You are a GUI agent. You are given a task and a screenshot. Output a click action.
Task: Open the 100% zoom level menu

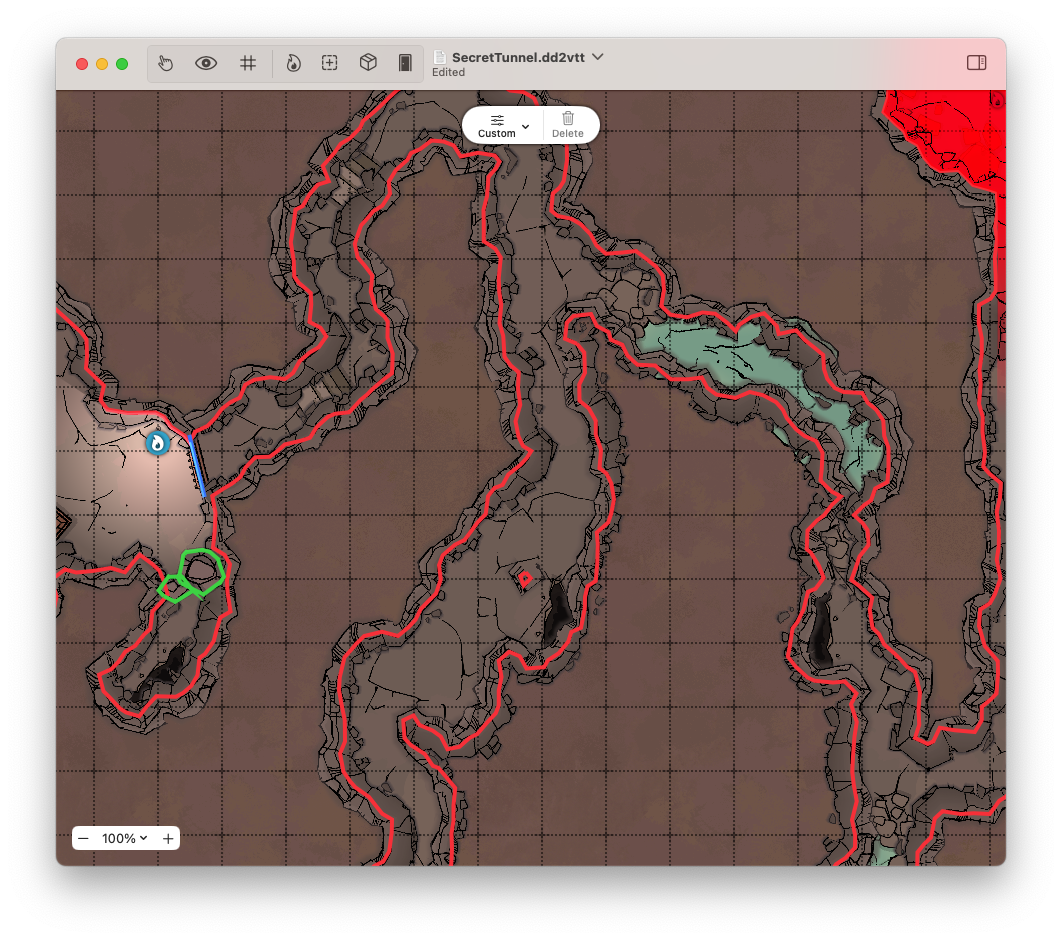pyautogui.click(x=125, y=838)
